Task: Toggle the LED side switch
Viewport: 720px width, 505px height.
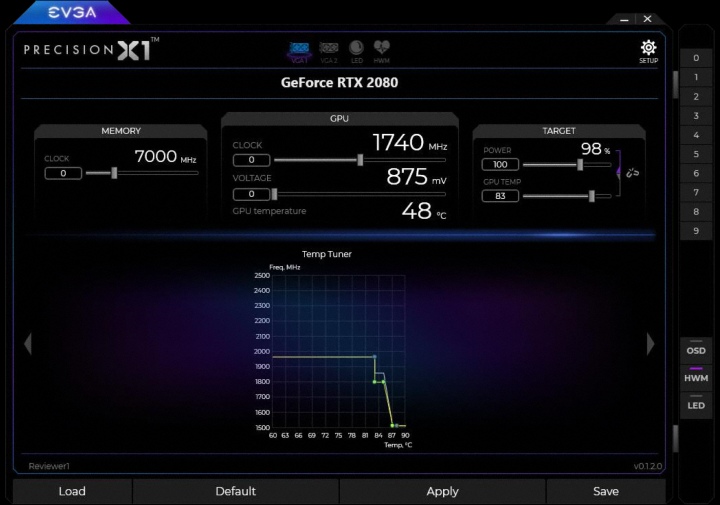Action: point(696,404)
